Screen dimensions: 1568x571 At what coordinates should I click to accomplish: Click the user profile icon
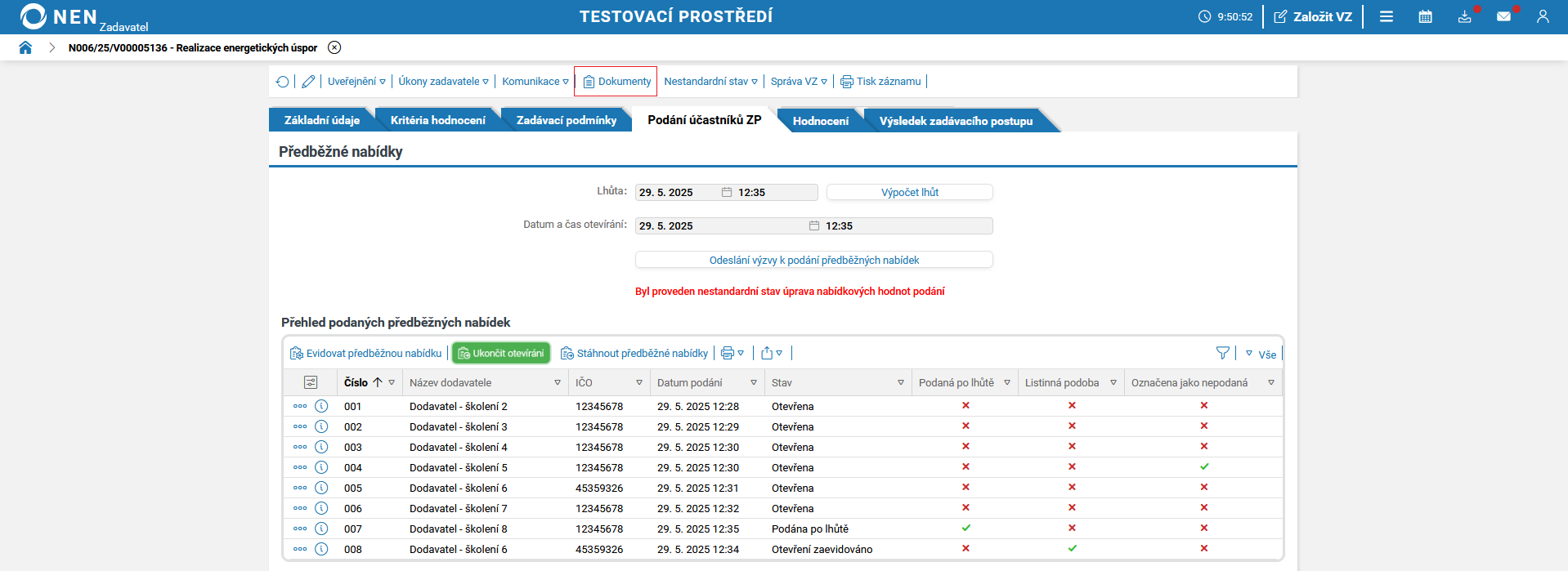point(1543,16)
